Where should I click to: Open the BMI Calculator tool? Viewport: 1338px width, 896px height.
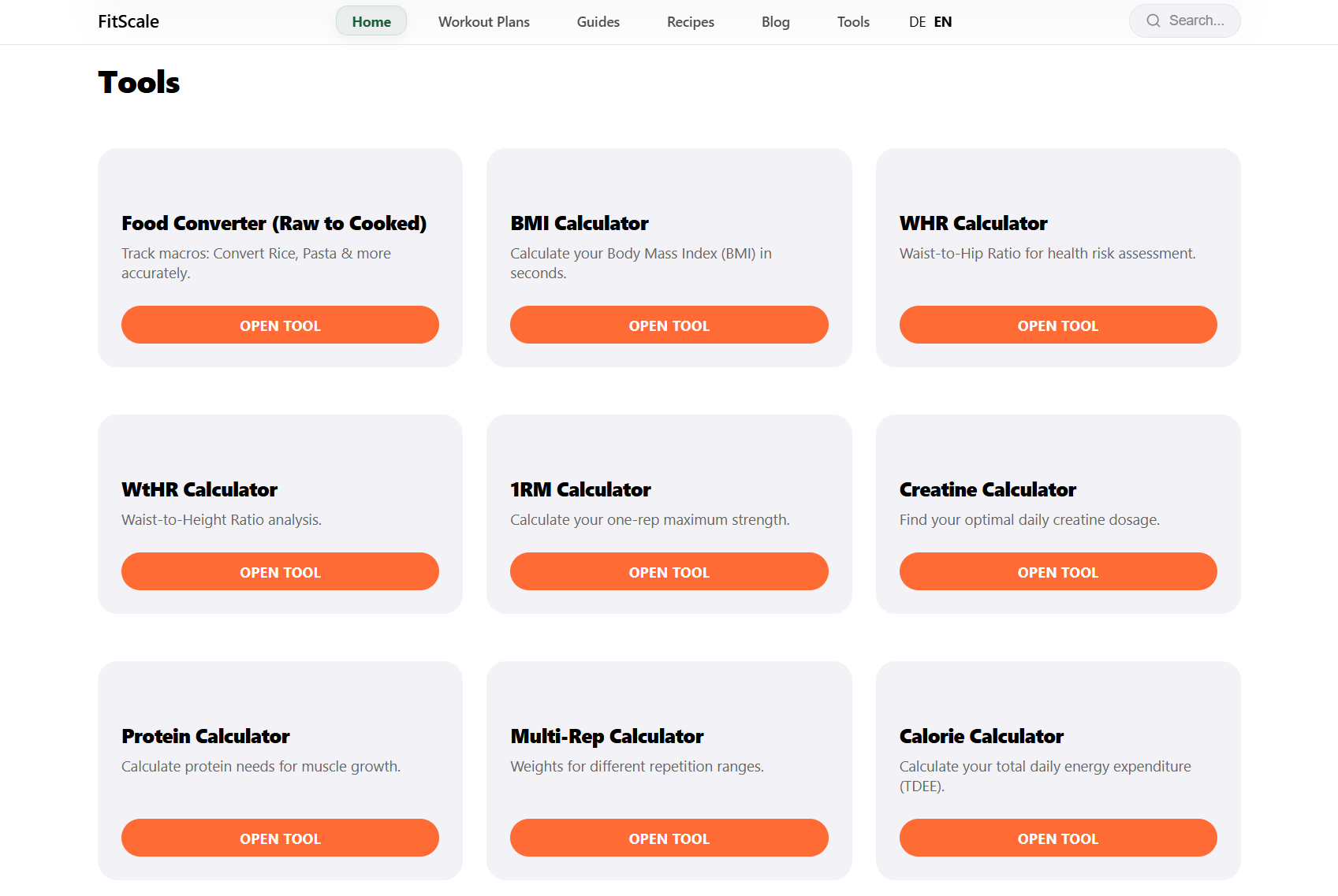point(669,325)
